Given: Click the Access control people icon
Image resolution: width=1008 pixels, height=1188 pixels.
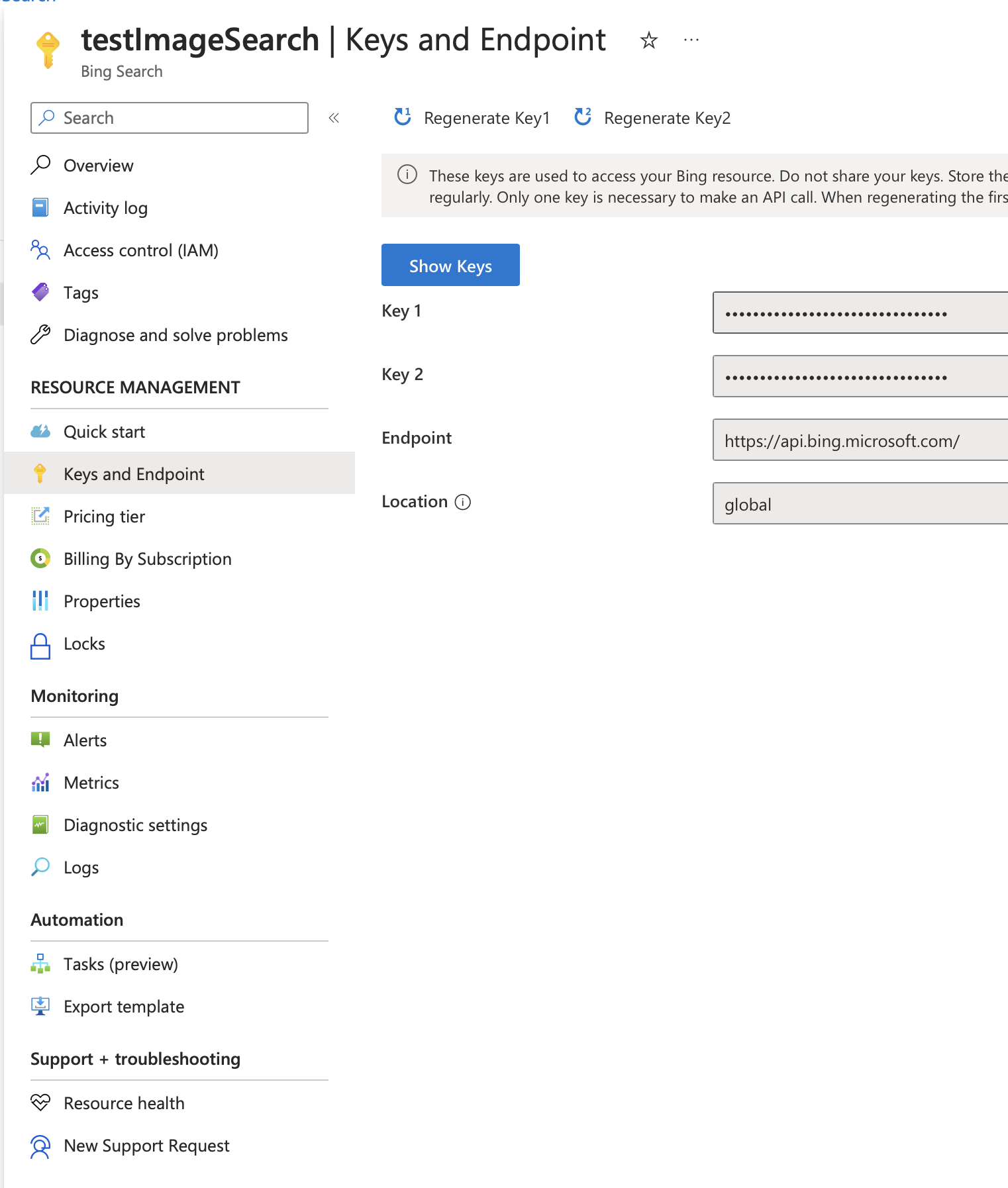Looking at the screenshot, I should [x=40, y=250].
